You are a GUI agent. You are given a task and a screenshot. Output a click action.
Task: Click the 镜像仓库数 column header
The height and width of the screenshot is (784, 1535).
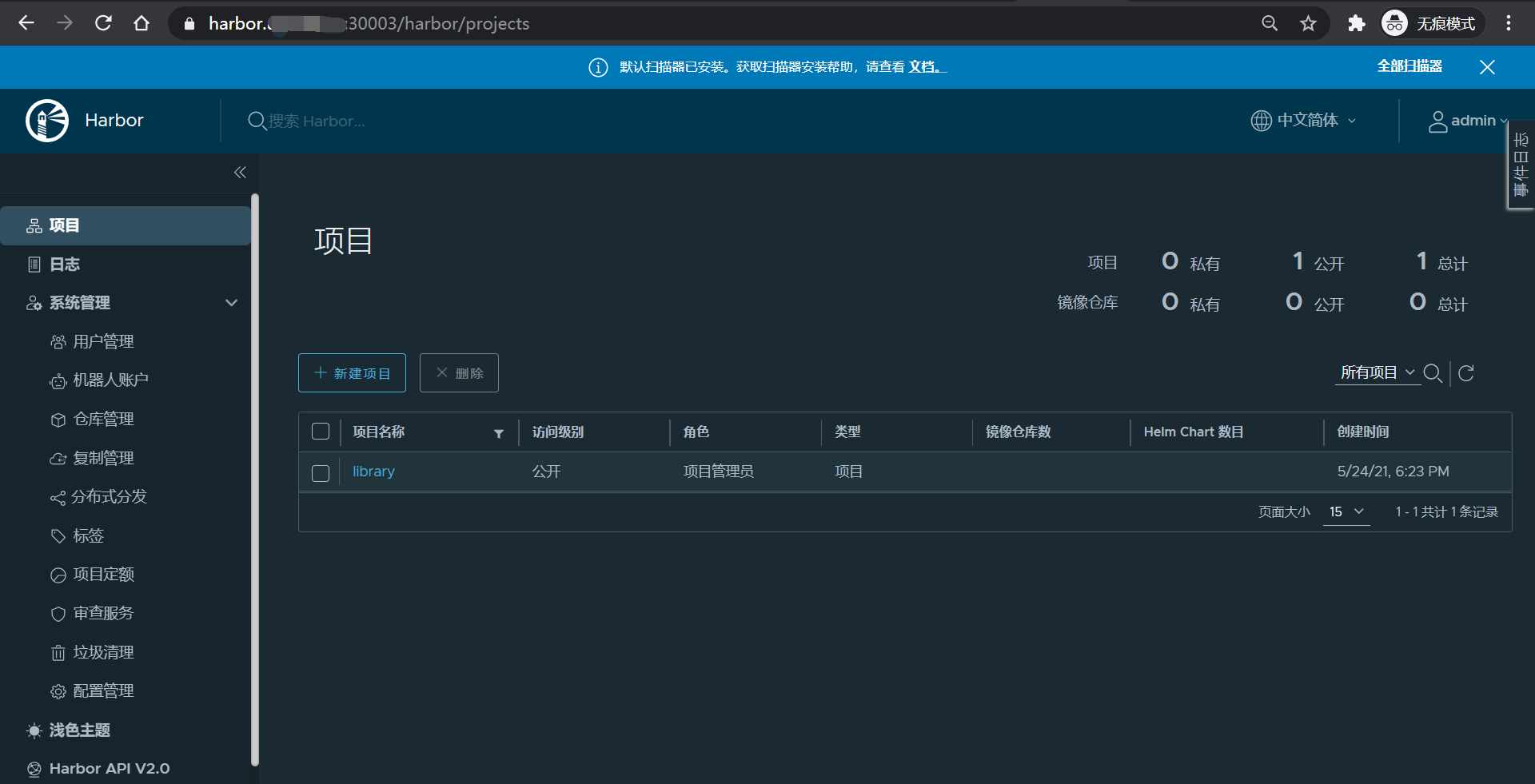pos(1018,432)
